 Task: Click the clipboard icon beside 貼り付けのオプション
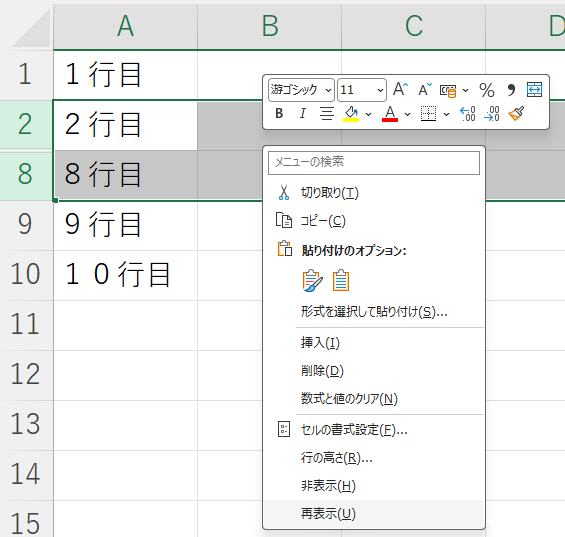pyautogui.click(x=285, y=249)
